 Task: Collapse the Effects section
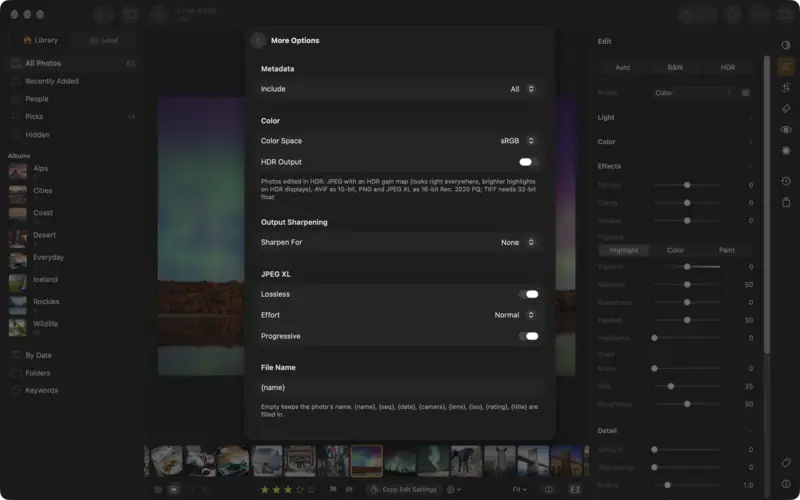[x=676, y=166]
